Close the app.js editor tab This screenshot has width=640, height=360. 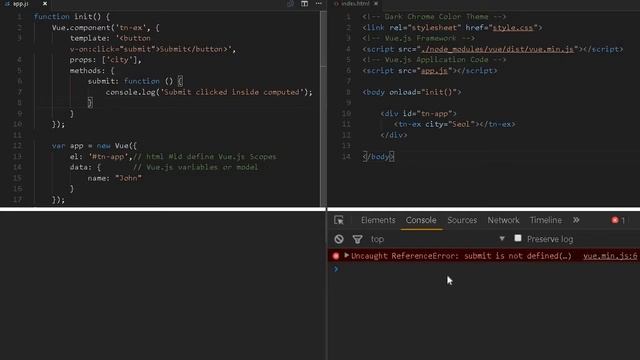tap(45, 4)
